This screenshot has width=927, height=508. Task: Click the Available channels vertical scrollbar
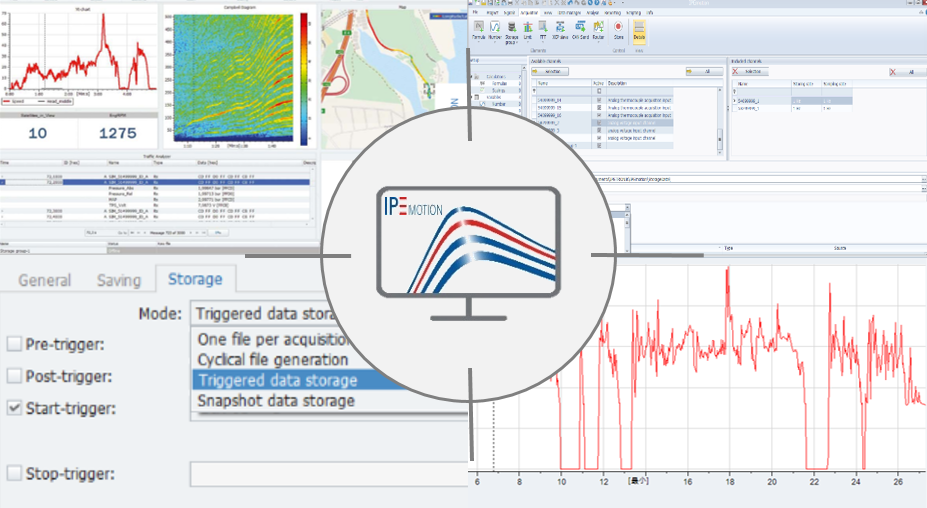coord(720,121)
